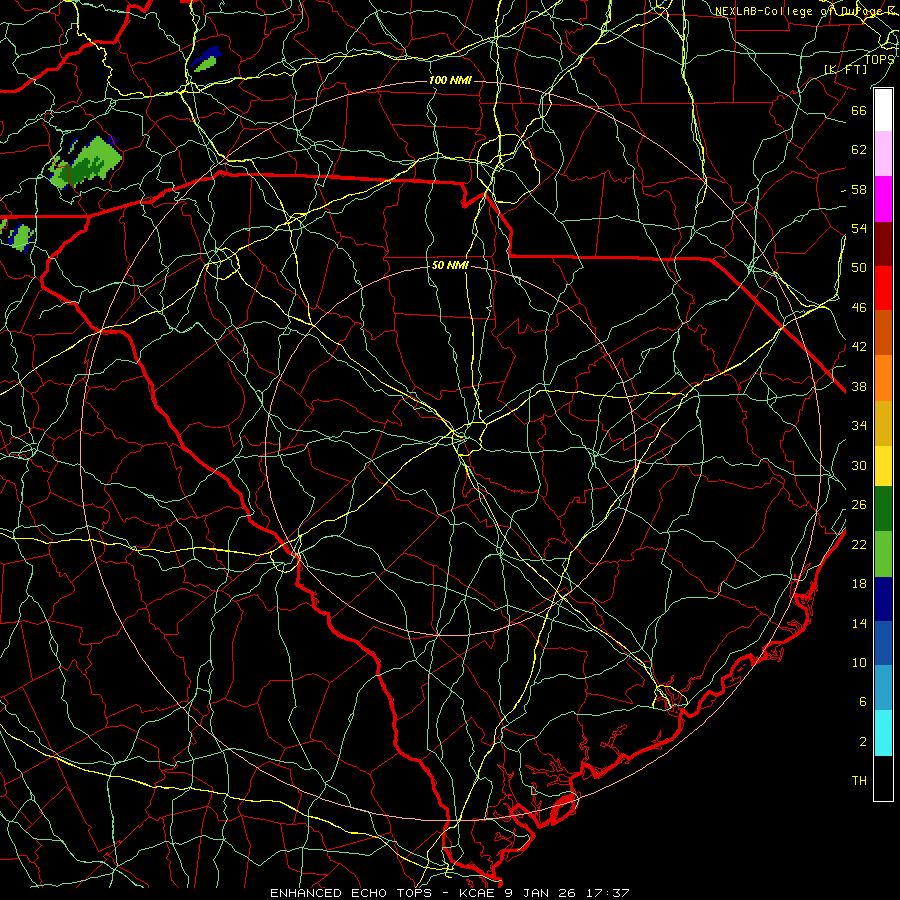The image size is (900, 900).
Task: Click the '[K FT]' units label
Action: (846, 69)
